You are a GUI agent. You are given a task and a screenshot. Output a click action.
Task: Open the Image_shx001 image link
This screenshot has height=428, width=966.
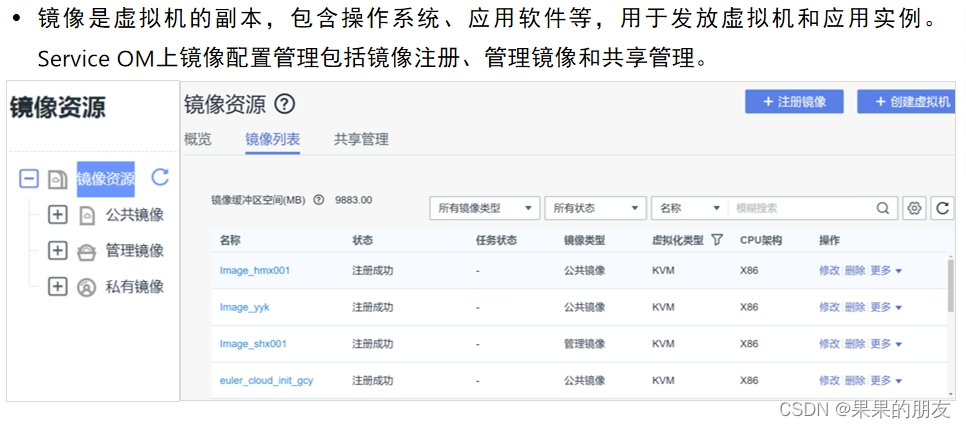pos(253,344)
